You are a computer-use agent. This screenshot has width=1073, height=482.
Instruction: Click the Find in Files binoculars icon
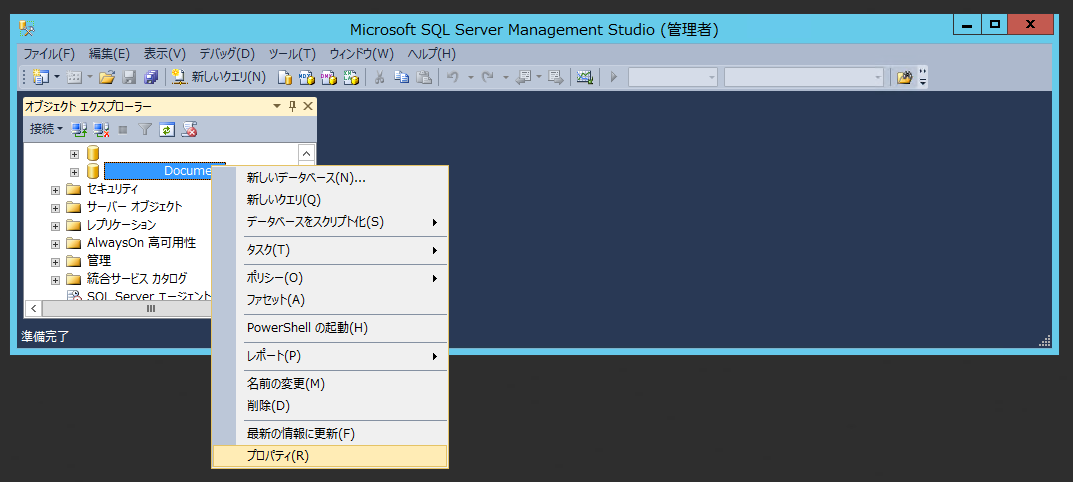click(x=905, y=77)
